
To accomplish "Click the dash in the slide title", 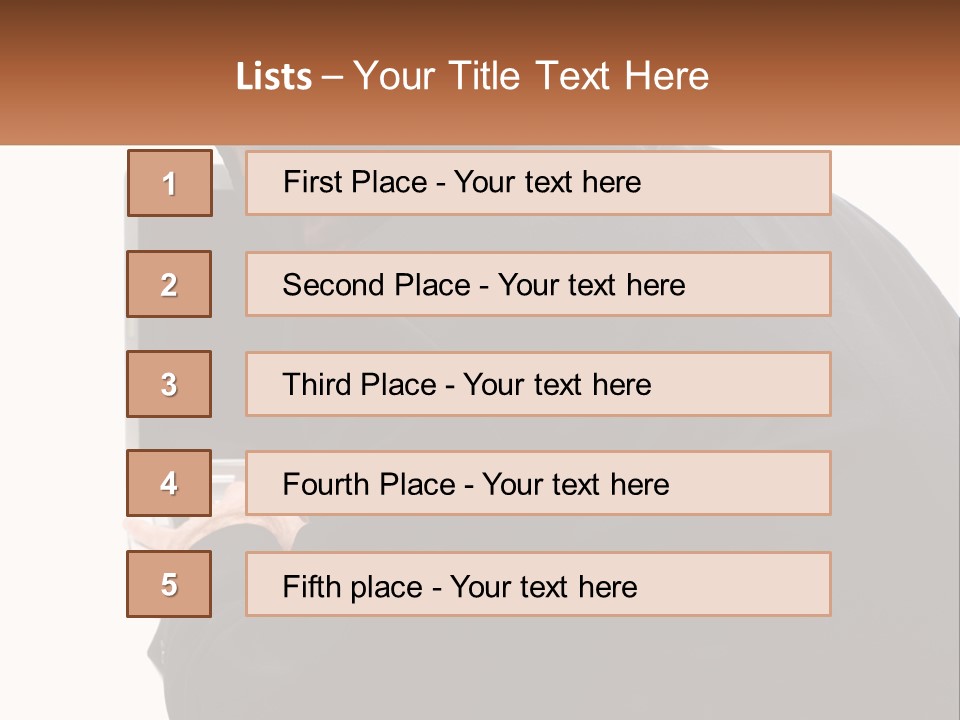I will coord(332,76).
